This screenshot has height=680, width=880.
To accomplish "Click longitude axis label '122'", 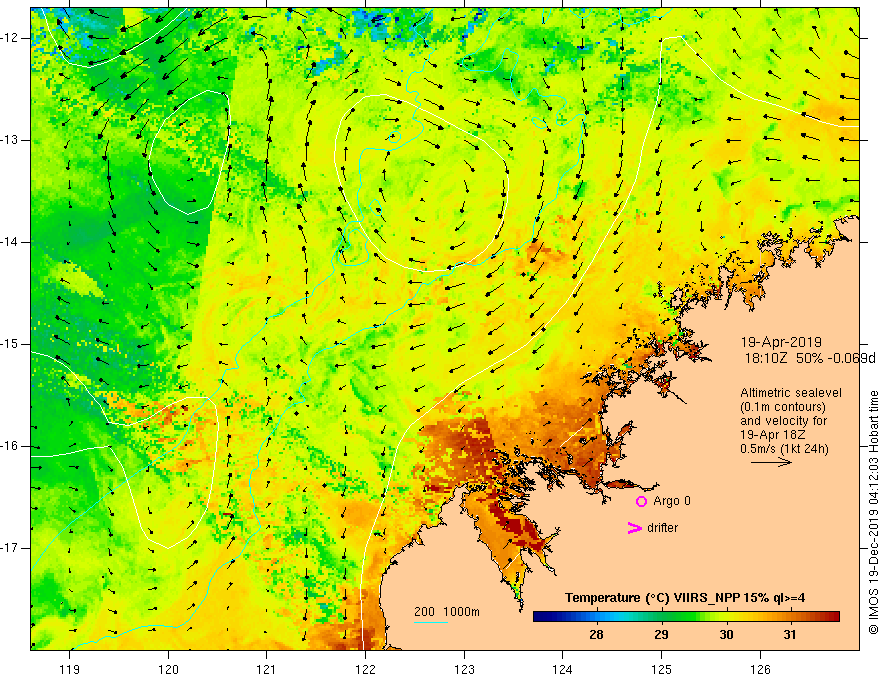I will [365, 669].
